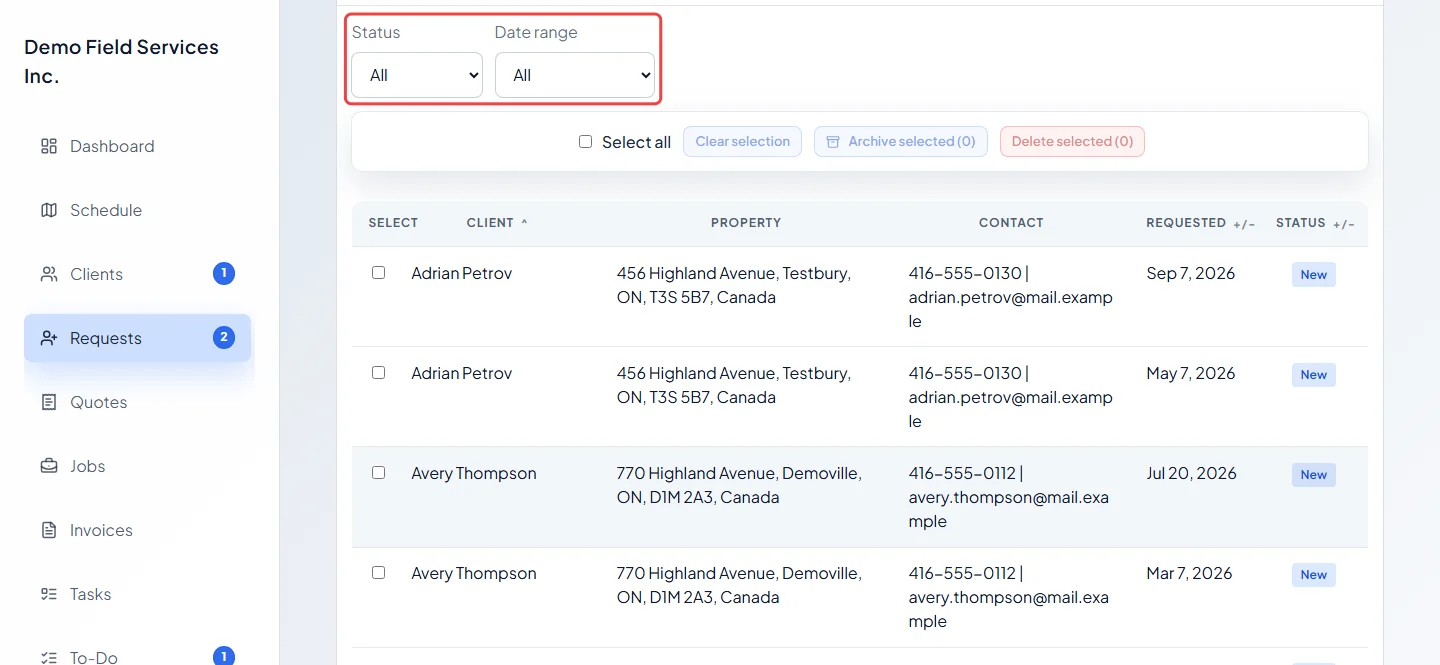Image resolution: width=1440 pixels, height=665 pixels.
Task: Click the Tasks checklist icon
Action: point(48,594)
